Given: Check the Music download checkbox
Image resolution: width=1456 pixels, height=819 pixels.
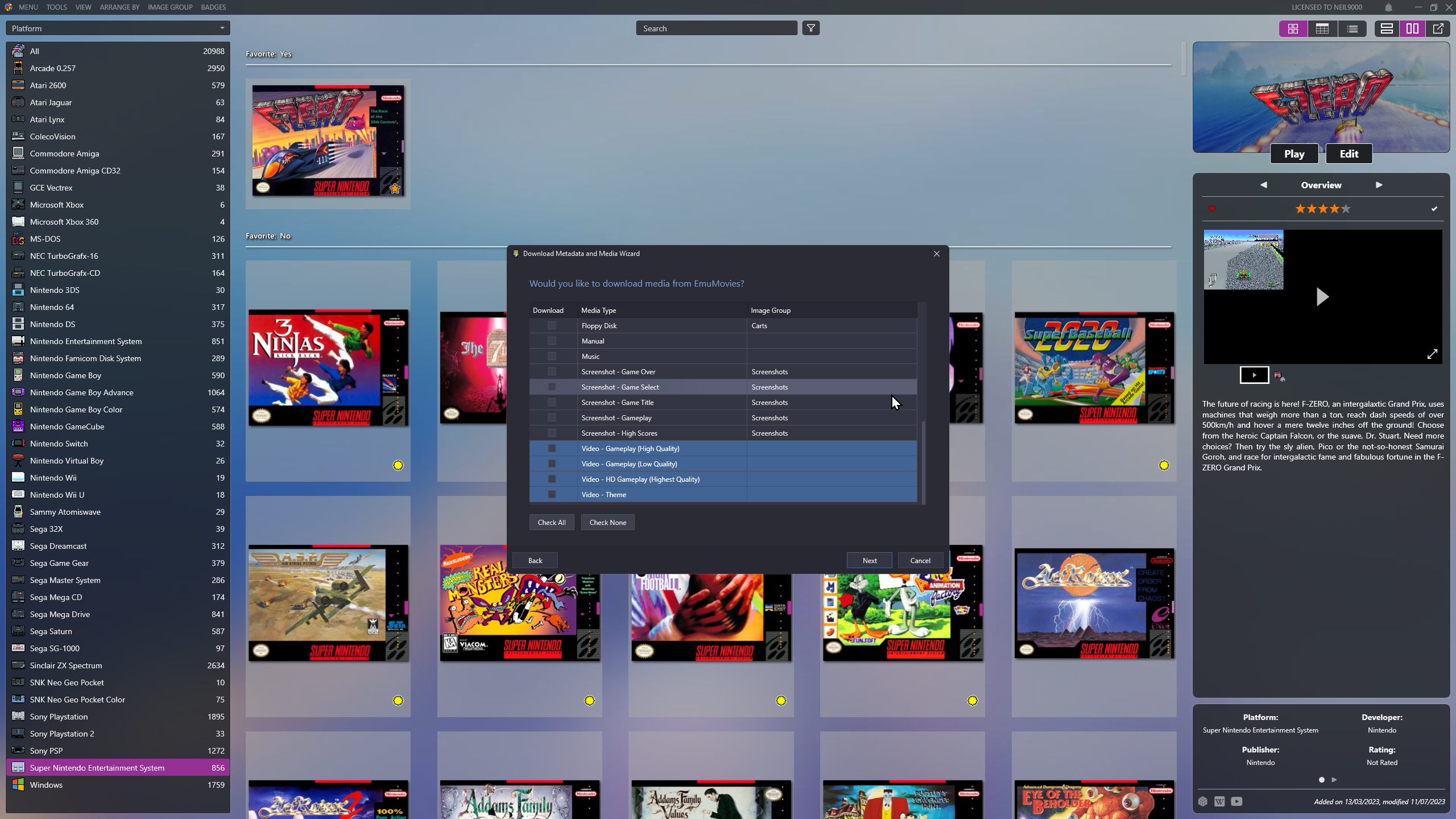Looking at the screenshot, I should pyautogui.click(x=552, y=356).
